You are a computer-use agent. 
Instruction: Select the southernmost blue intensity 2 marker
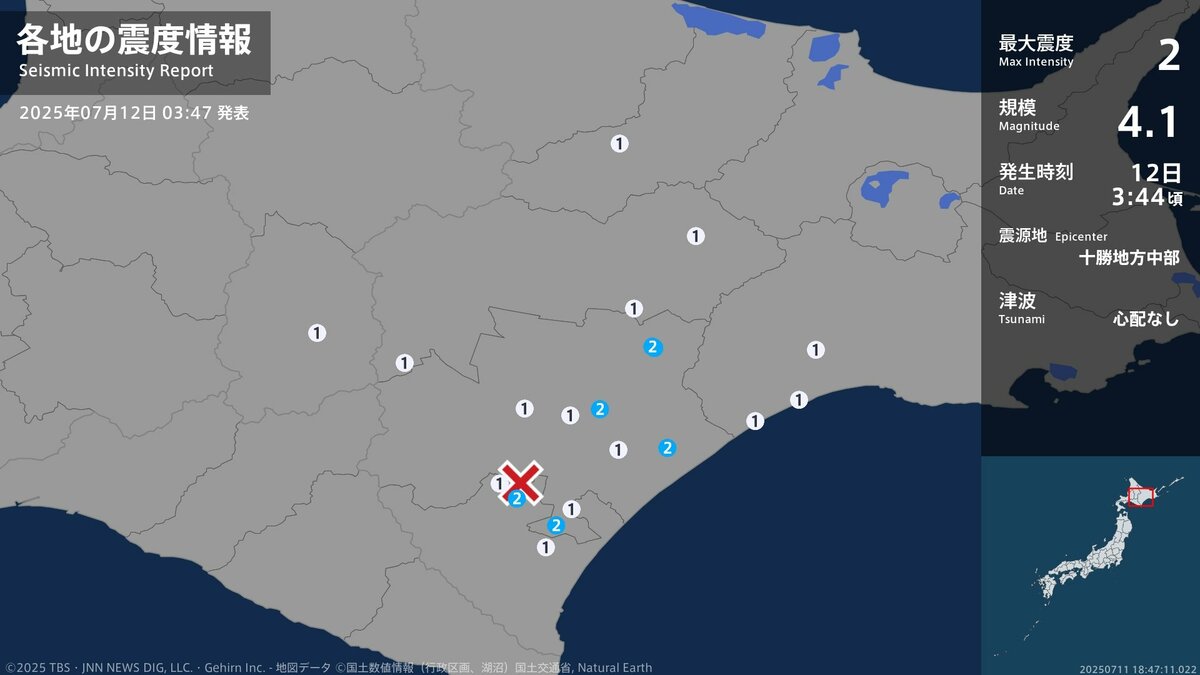pyautogui.click(x=556, y=525)
